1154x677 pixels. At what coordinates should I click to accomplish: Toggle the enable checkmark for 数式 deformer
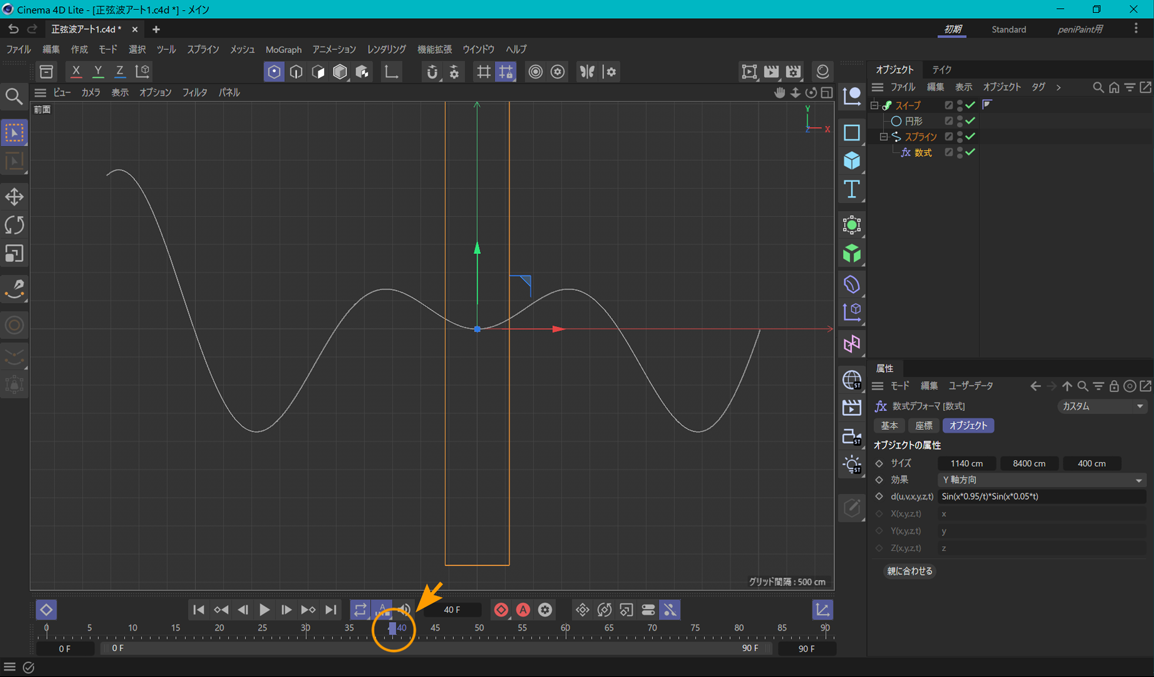coord(970,153)
